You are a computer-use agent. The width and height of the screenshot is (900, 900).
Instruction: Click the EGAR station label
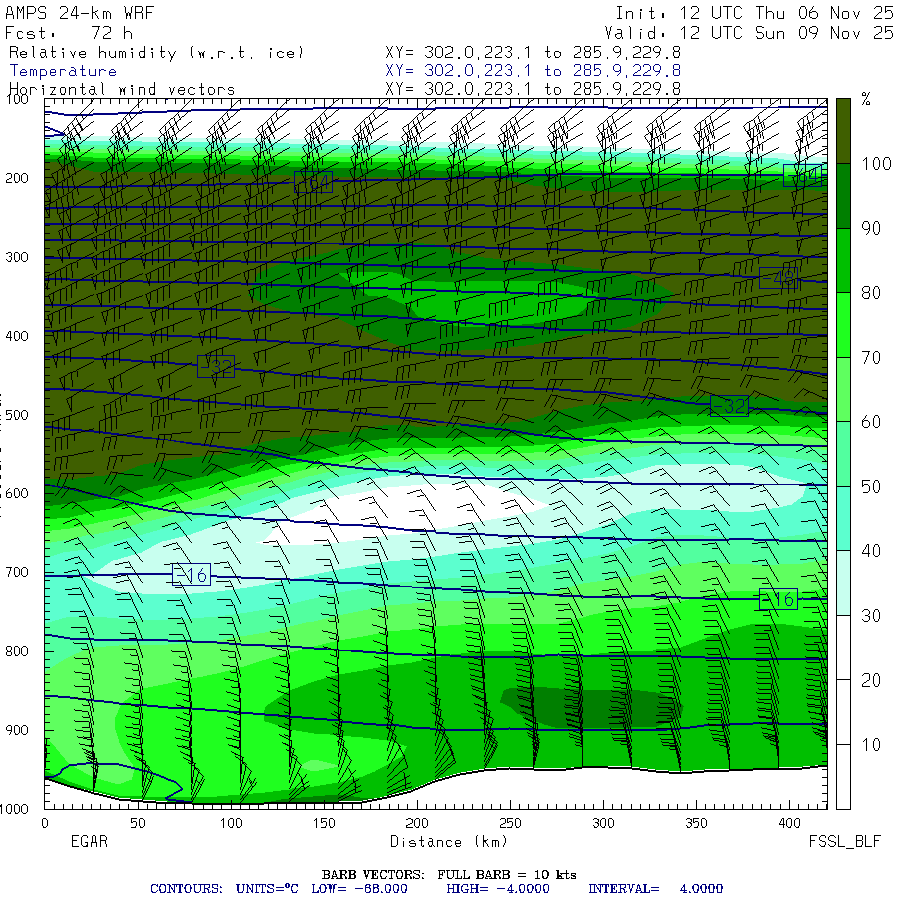point(89,841)
